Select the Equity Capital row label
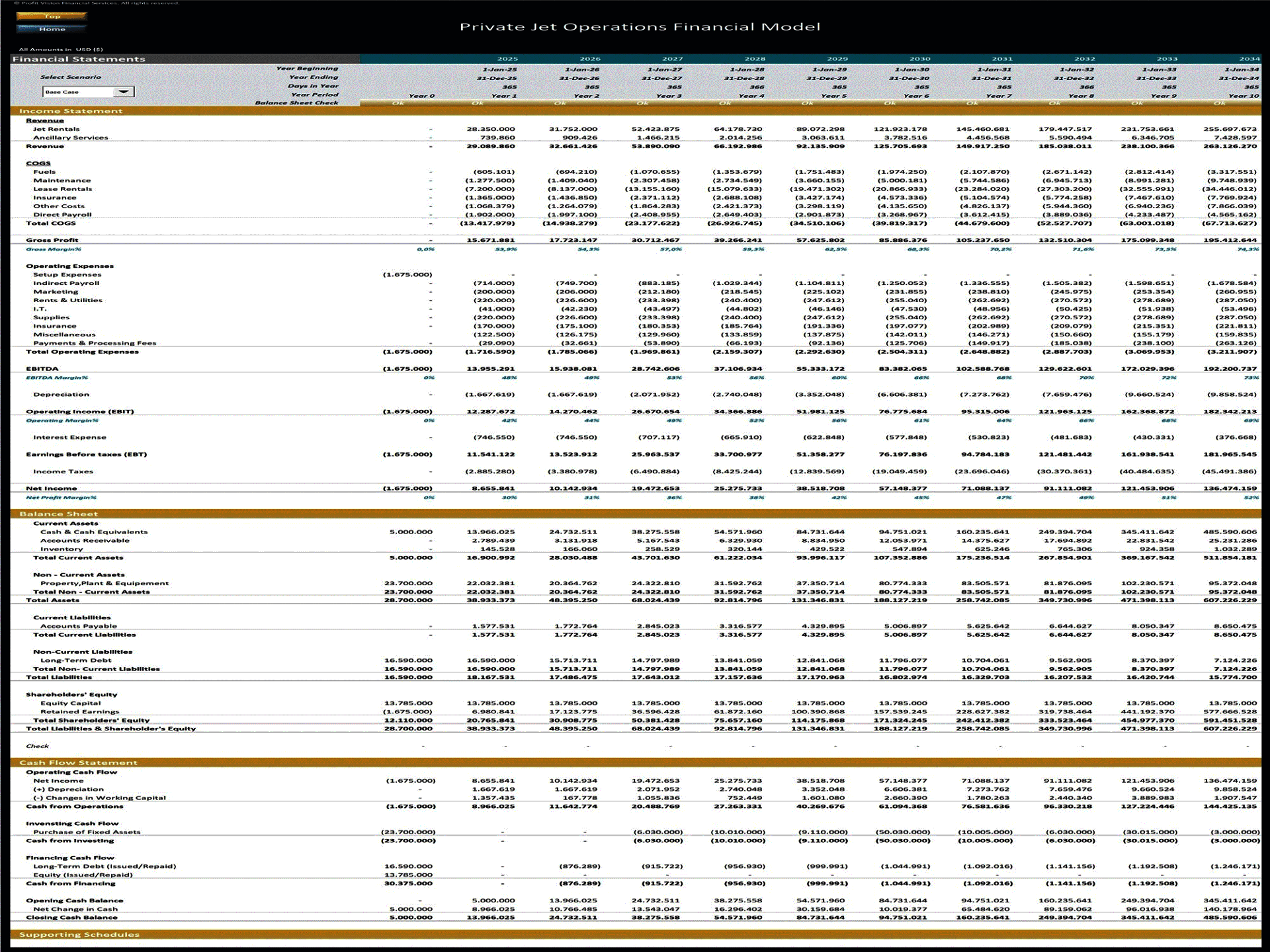The height and width of the screenshot is (952, 1270). click(x=70, y=703)
